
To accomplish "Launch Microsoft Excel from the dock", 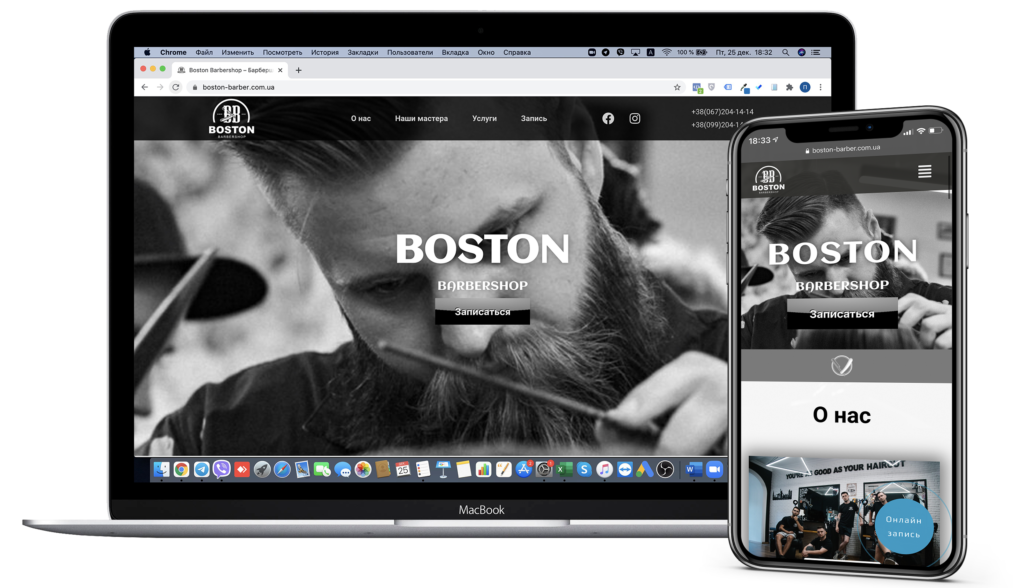I will pos(564,469).
